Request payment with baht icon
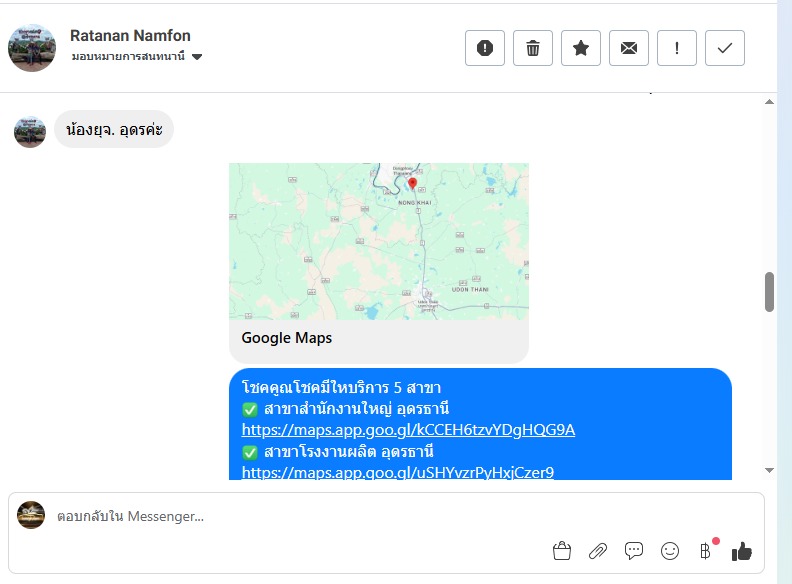 pyautogui.click(x=706, y=551)
